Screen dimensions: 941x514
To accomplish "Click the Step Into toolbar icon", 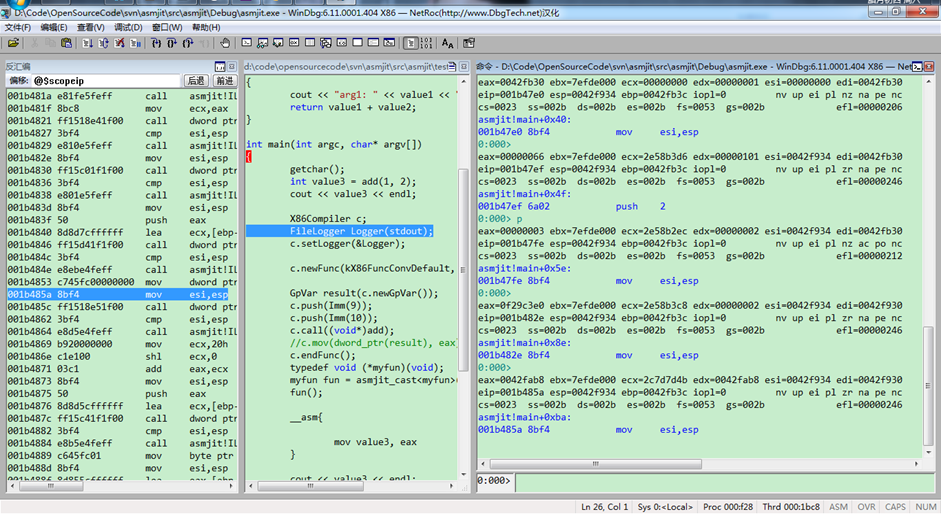I will (156, 43).
